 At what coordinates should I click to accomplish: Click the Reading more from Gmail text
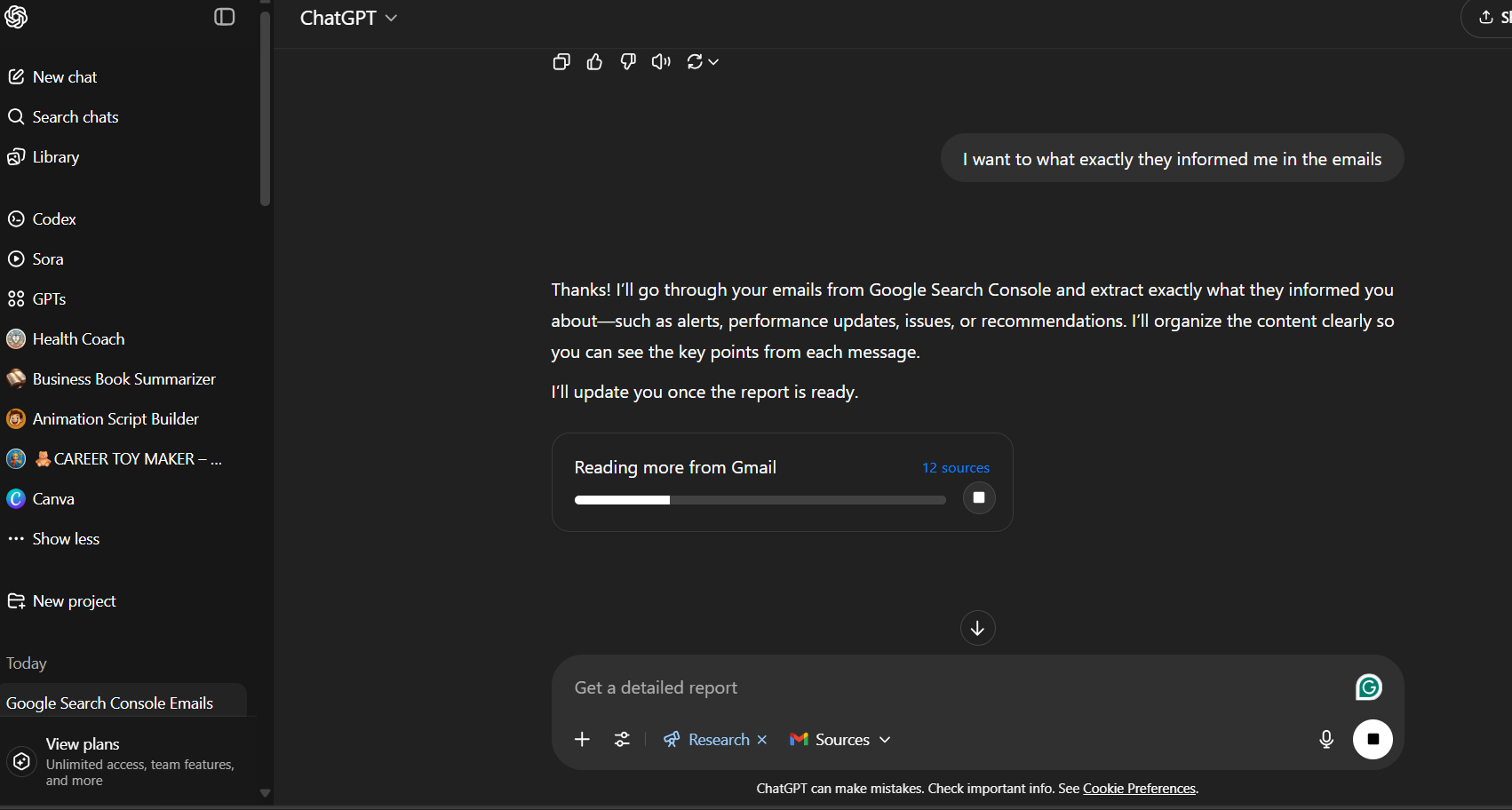pos(675,467)
